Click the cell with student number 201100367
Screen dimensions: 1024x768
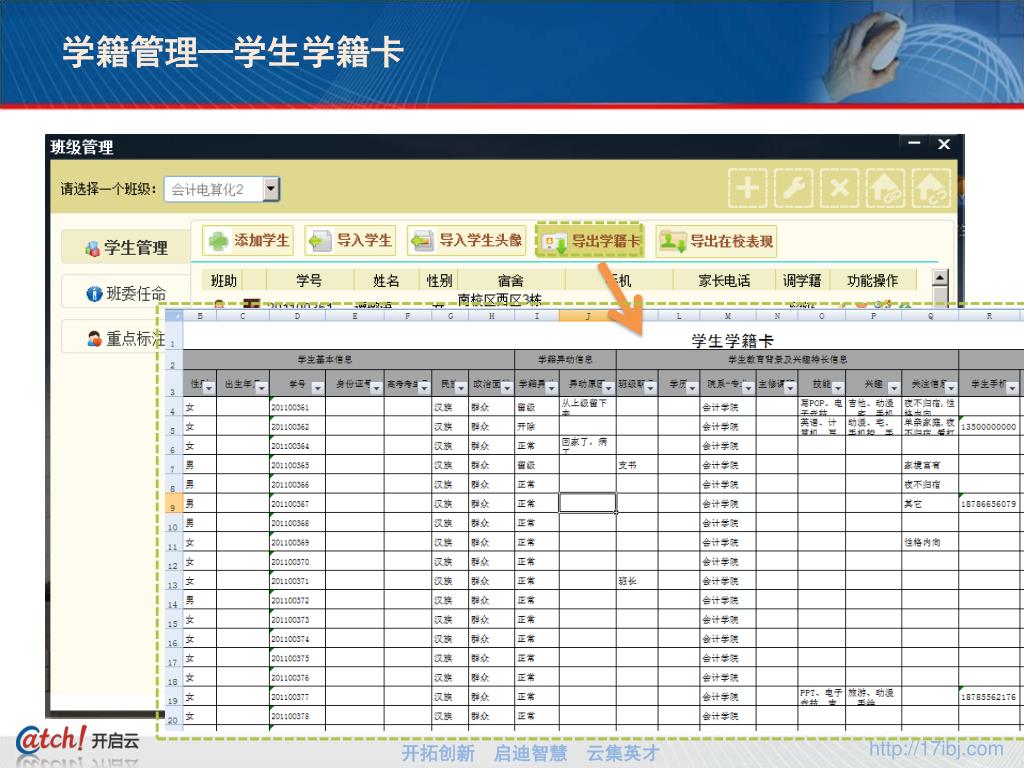pyautogui.click(x=297, y=504)
